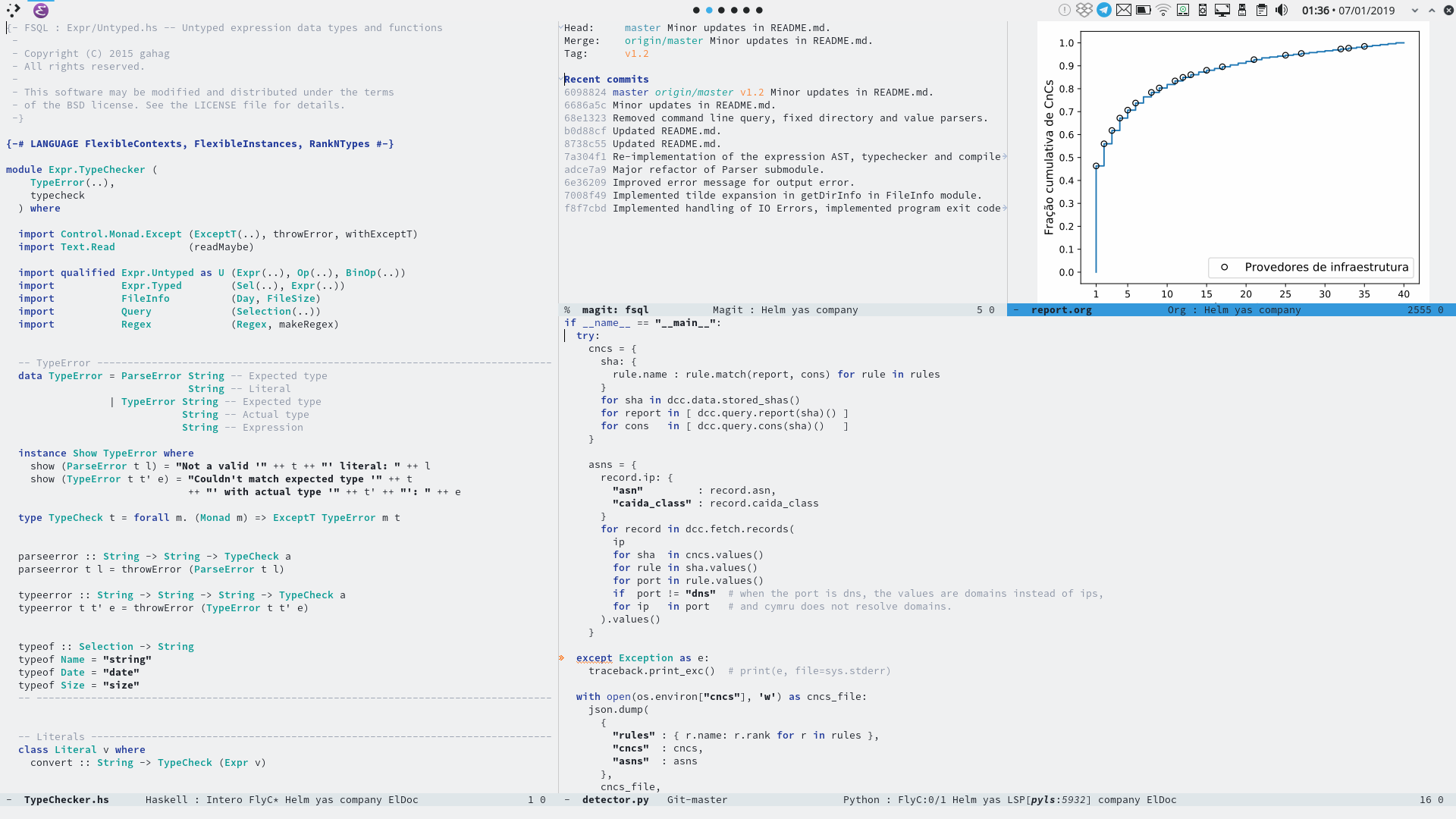Switch to the last virtual desktop dot
Screen dimensions: 1456x819
tap(759, 11)
